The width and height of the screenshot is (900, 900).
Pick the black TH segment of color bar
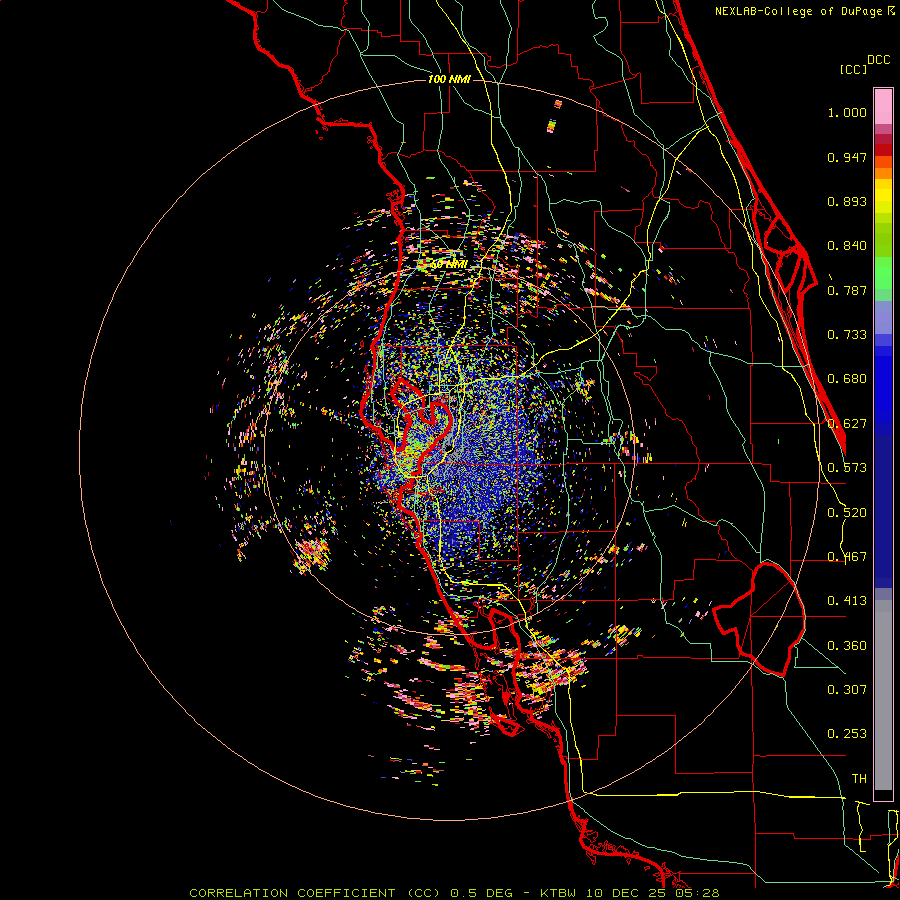(x=883, y=794)
